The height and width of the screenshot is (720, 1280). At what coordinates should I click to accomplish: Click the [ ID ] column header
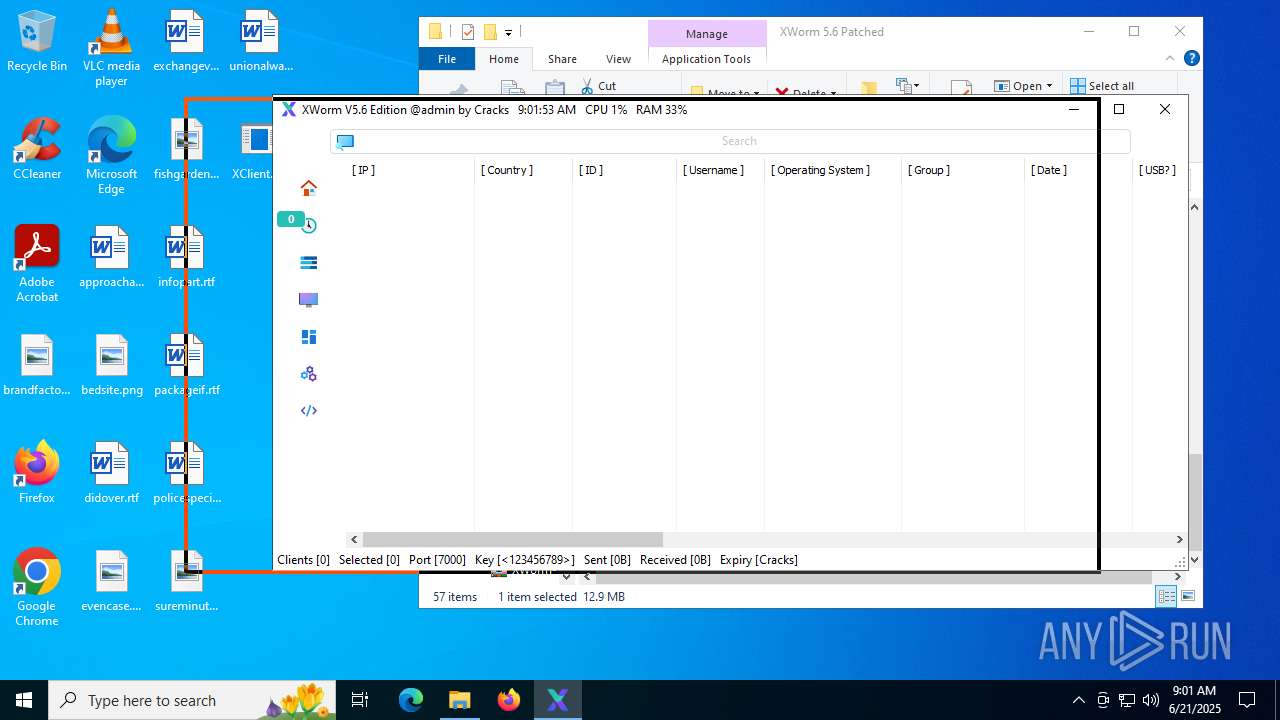[590, 170]
